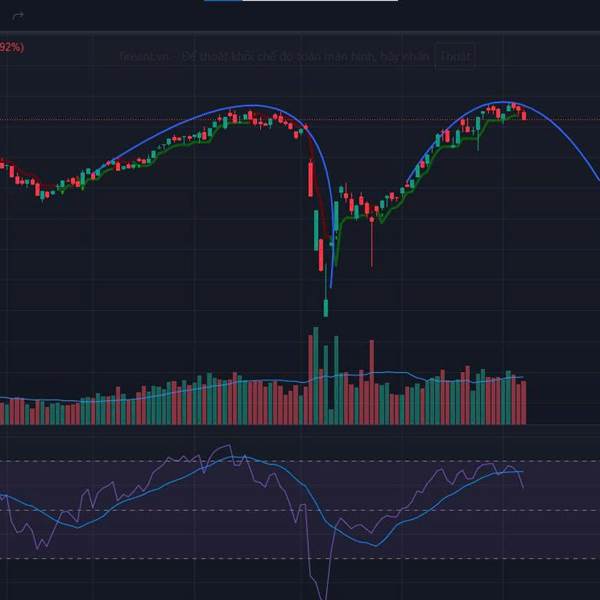Click the redo arrow icon
Viewport: 600px width, 600px height.
click(x=18, y=16)
